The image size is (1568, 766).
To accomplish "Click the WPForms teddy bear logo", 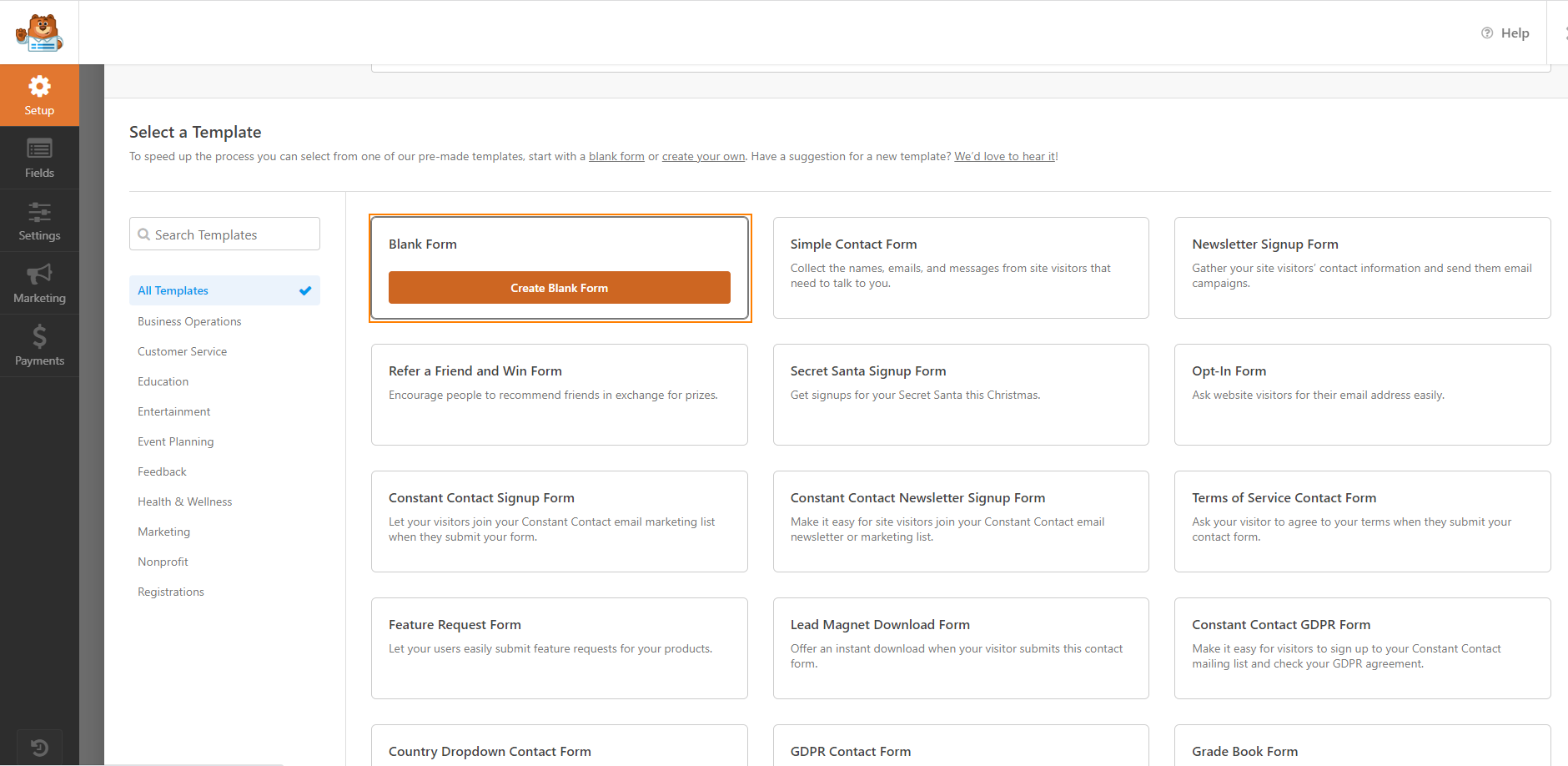I will pos(39,32).
